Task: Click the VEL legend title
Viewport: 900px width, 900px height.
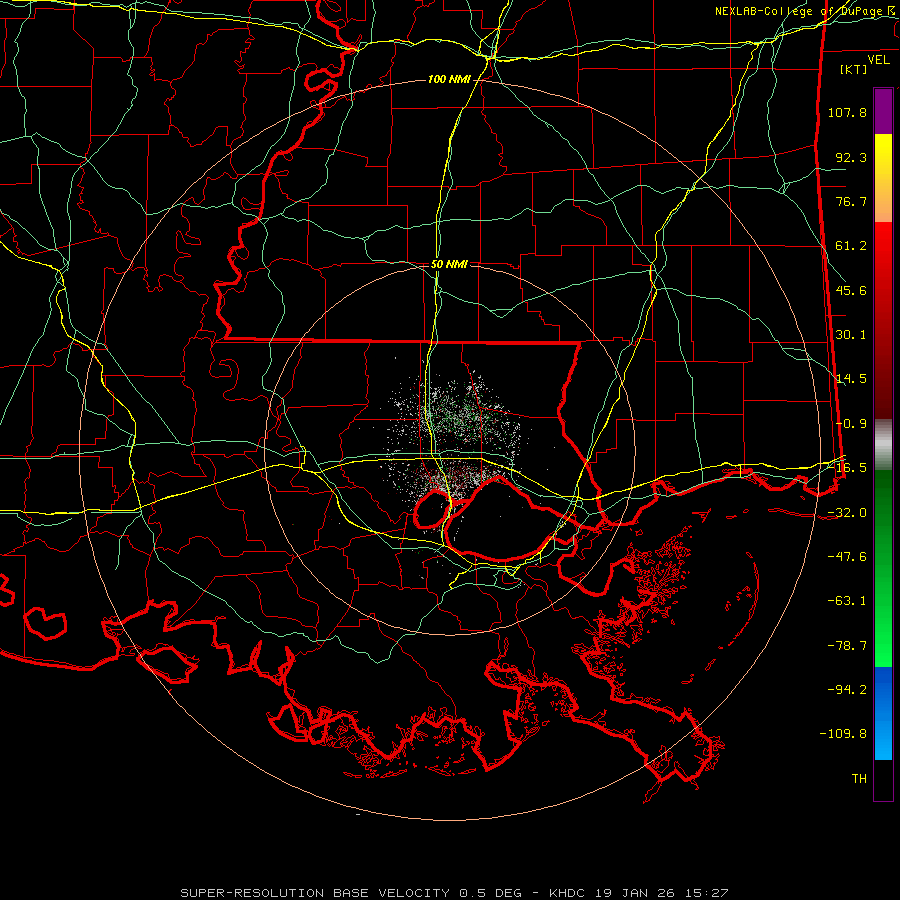Action: (x=878, y=60)
